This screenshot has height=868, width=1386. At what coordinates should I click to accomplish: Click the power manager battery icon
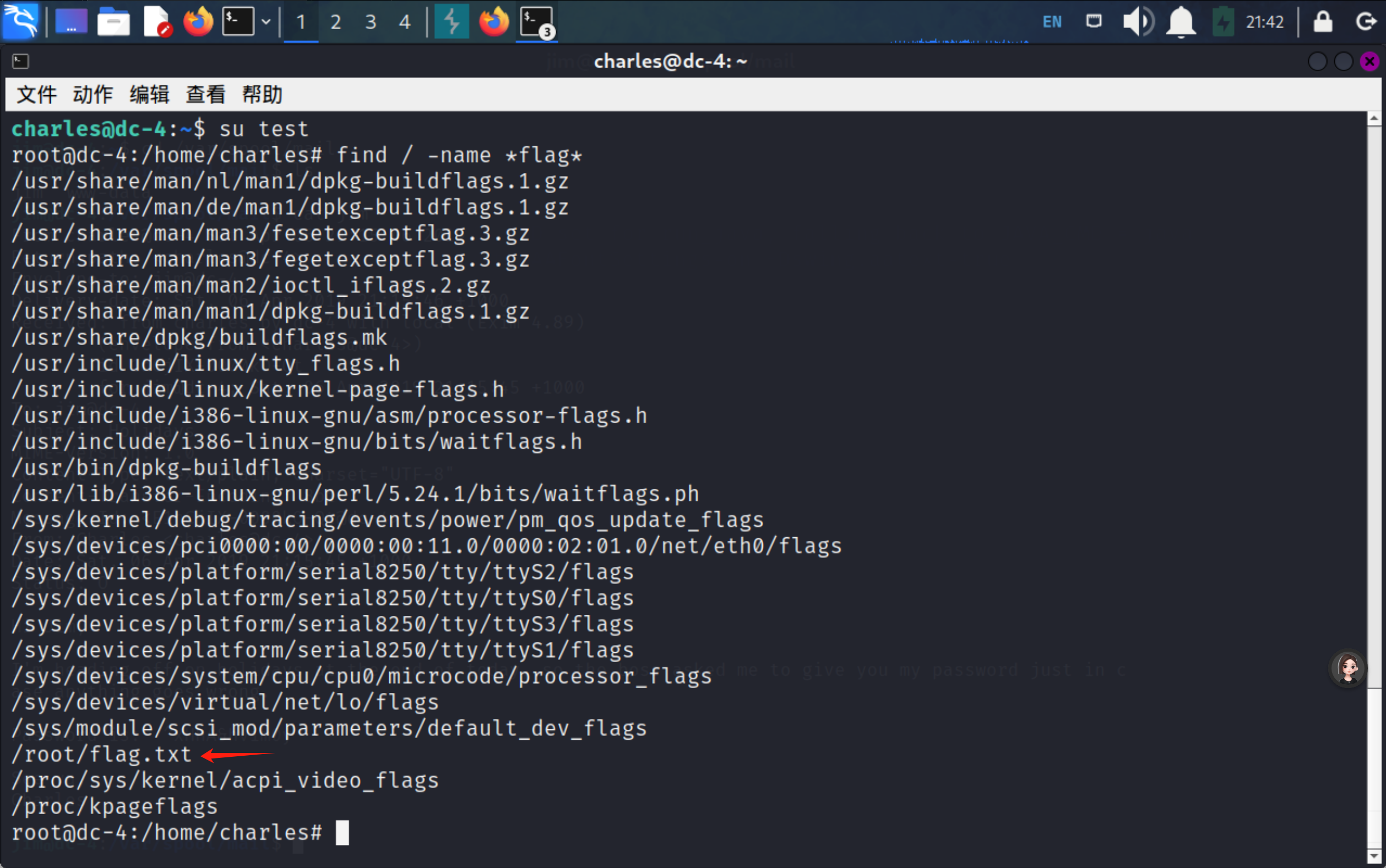(x=1223, y=22)
